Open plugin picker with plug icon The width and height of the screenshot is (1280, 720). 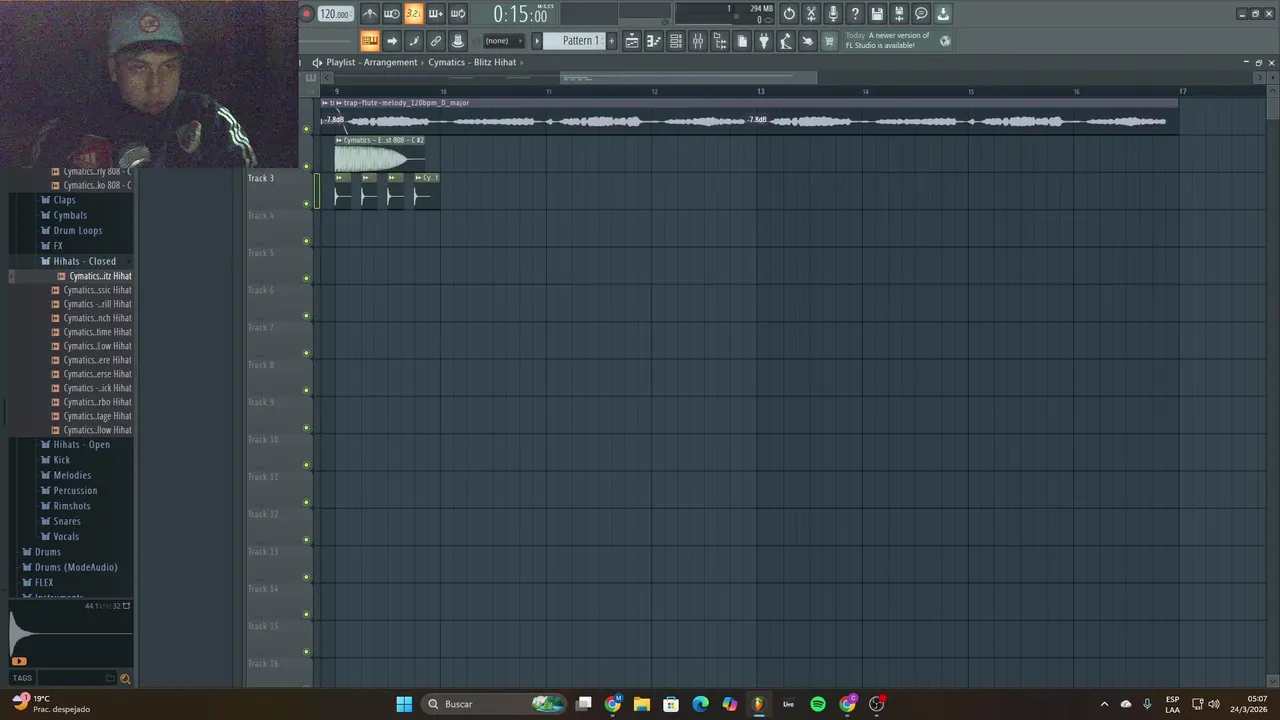[x=764, y=41]
